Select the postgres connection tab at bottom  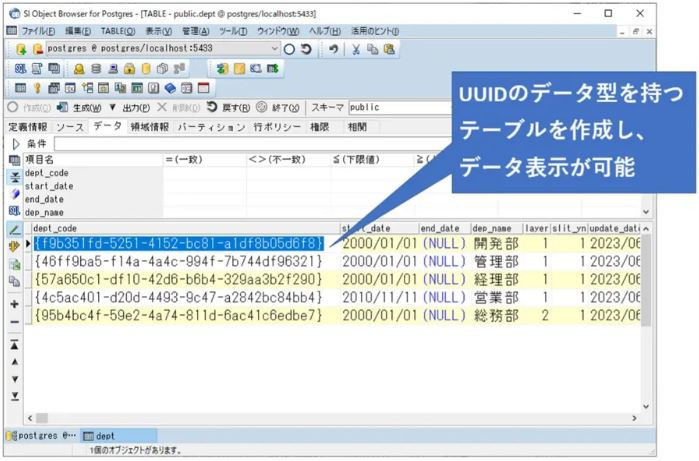[x=41, y=436]
